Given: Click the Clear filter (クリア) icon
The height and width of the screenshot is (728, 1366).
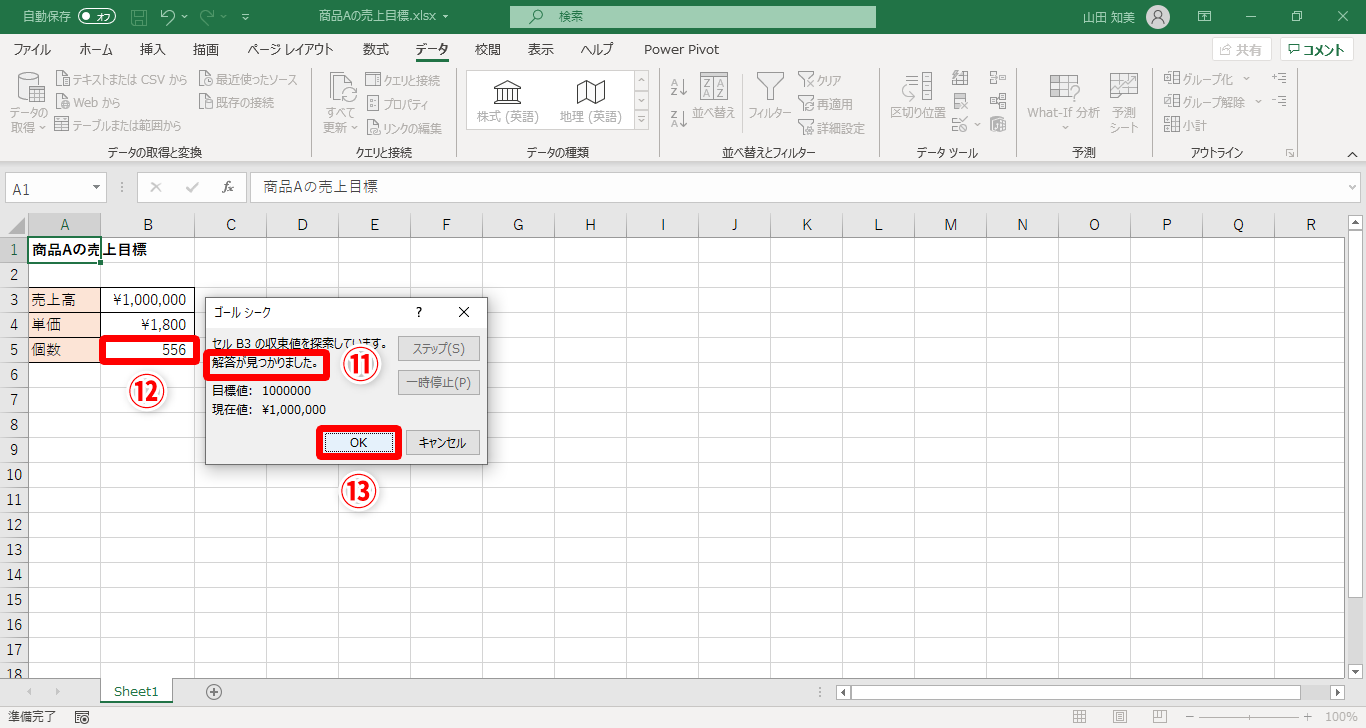Looking at the screenshot, I should (805, 80).
